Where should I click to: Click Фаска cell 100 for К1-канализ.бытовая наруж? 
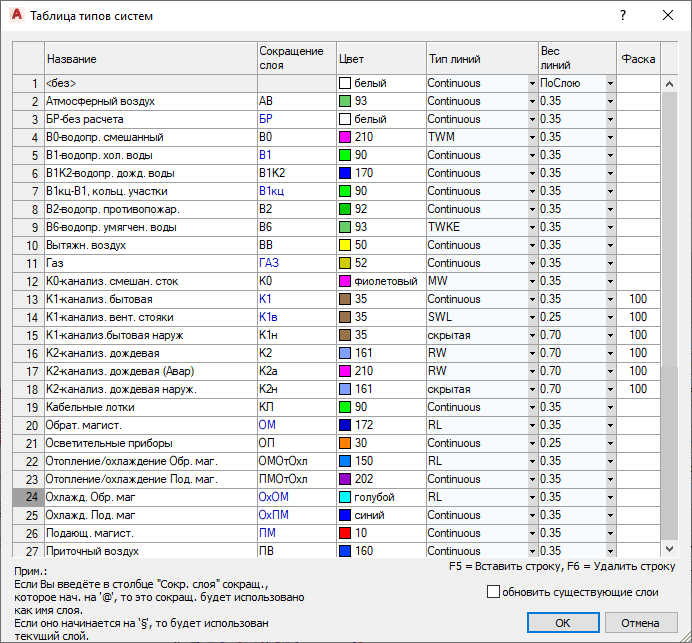tap(638, 335)
